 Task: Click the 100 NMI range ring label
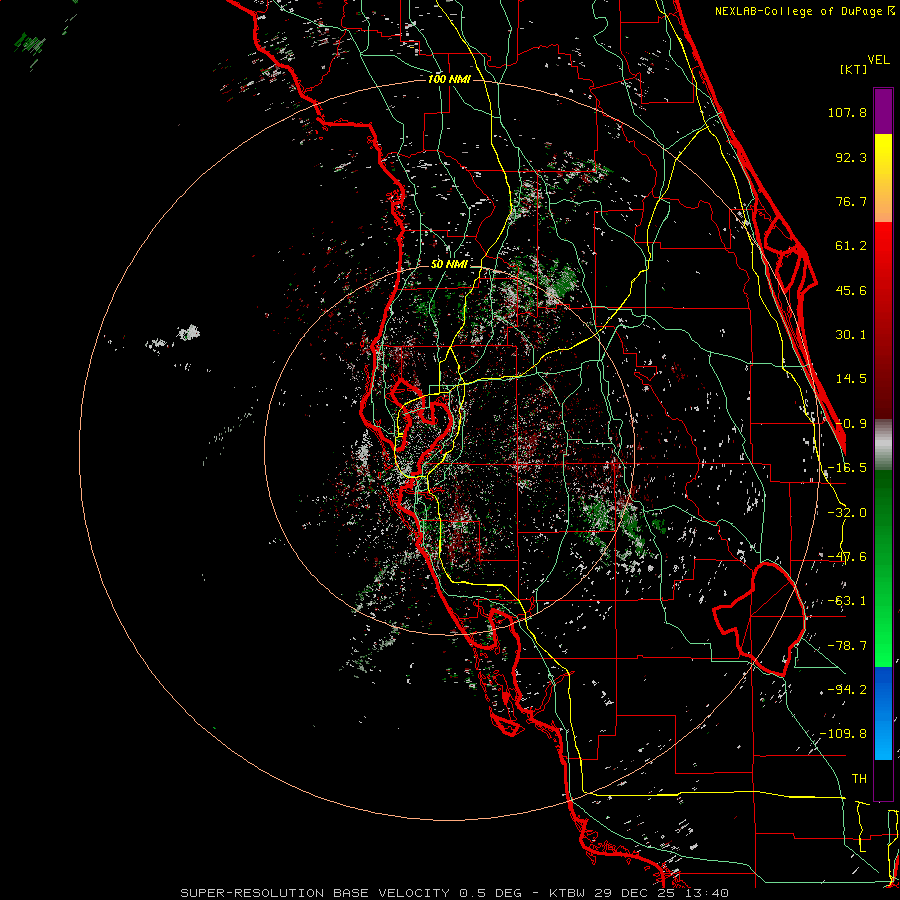pyautogui.click(x=449, y=79)
